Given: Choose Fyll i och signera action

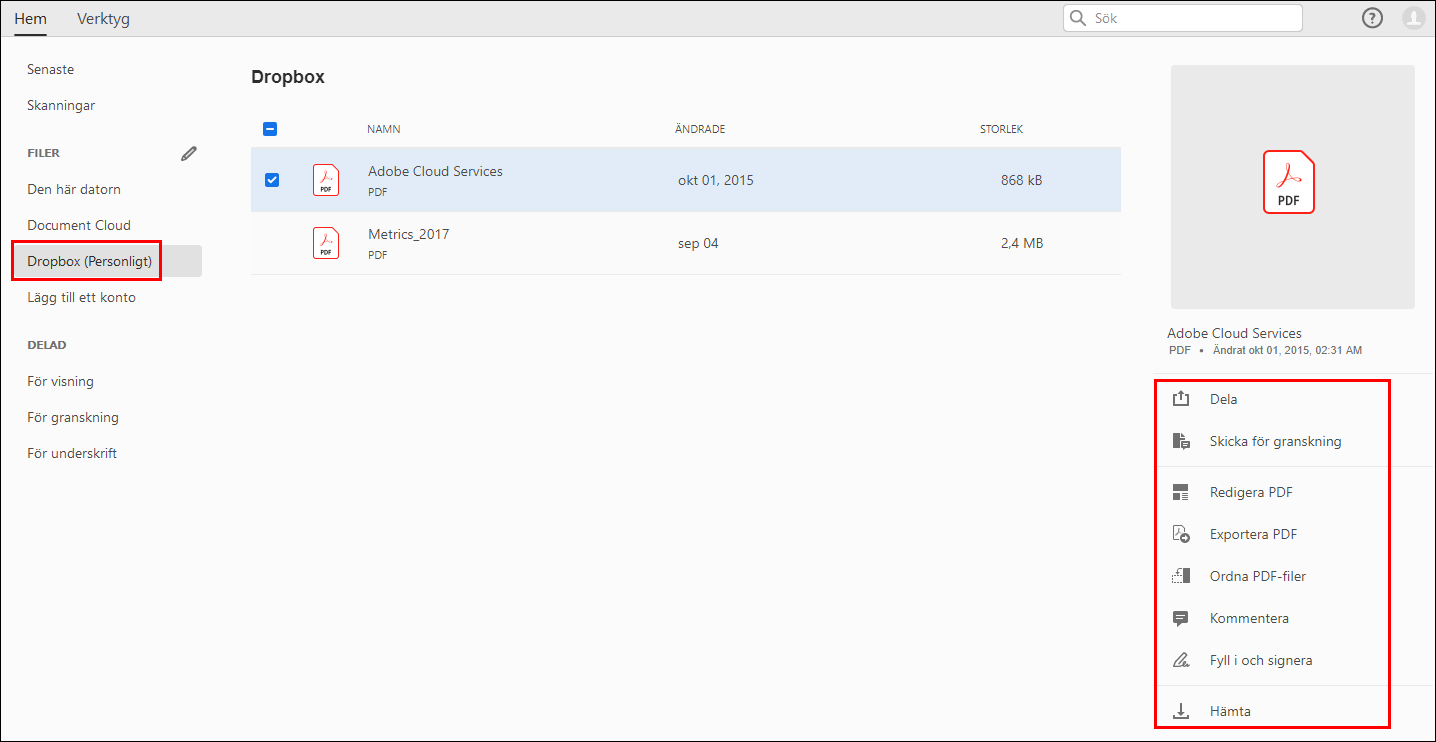Looking at the screenshot, I should 1260,660.
